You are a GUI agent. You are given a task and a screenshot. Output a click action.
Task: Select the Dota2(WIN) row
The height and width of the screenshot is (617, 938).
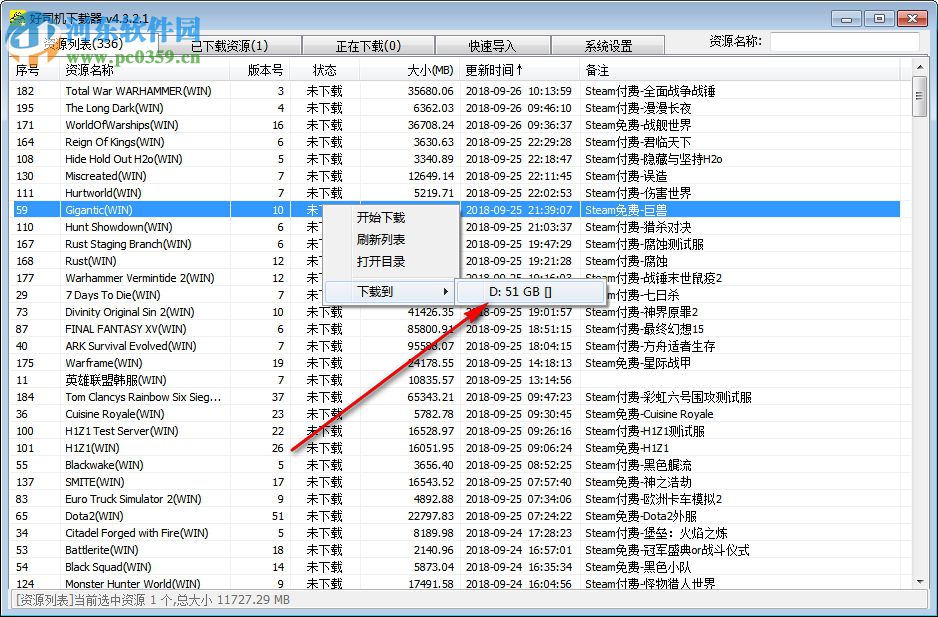(455, 516)
